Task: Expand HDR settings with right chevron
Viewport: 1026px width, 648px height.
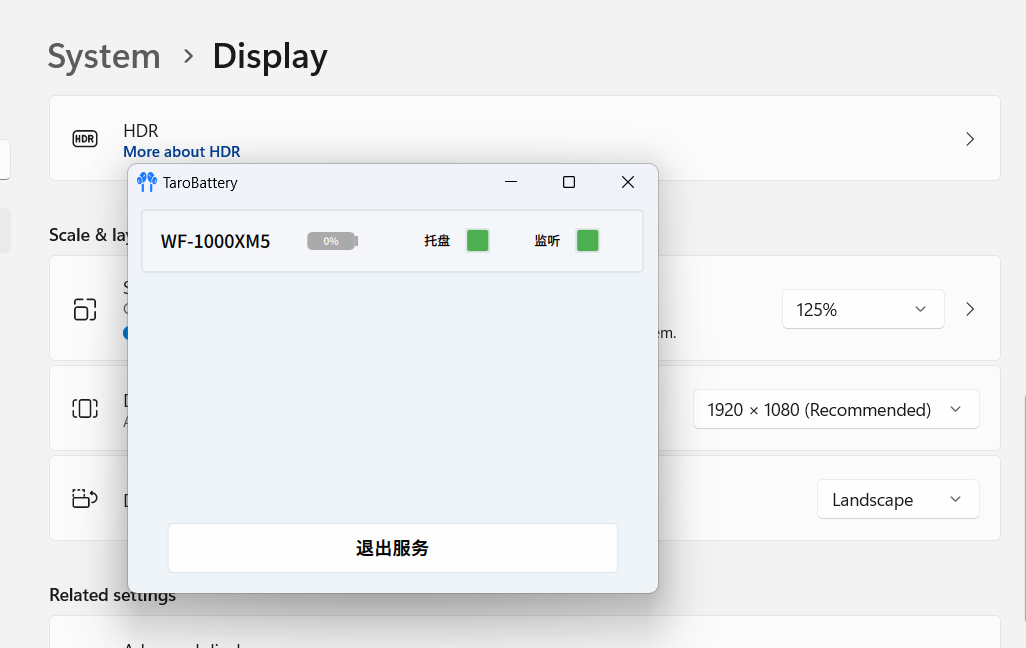Action: coord(970,139)
